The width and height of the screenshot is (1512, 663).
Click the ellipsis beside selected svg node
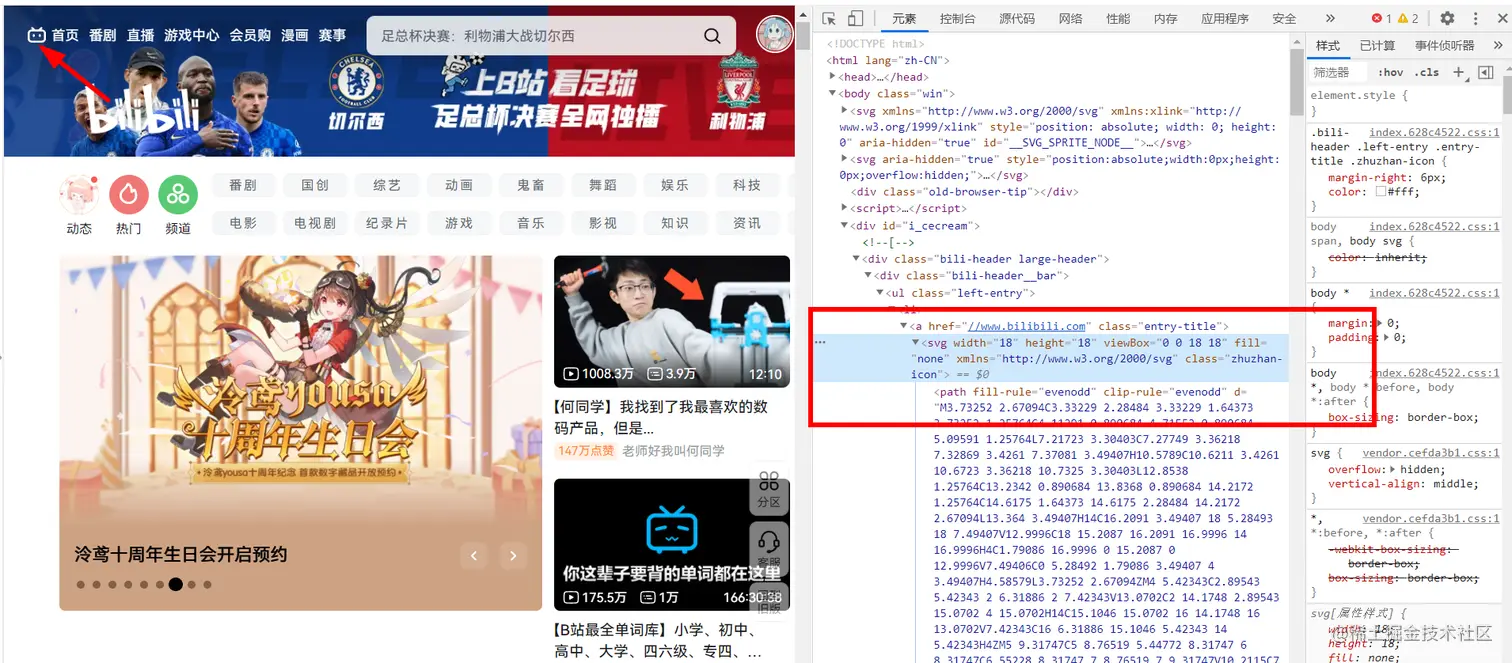[x=820, y=342]
